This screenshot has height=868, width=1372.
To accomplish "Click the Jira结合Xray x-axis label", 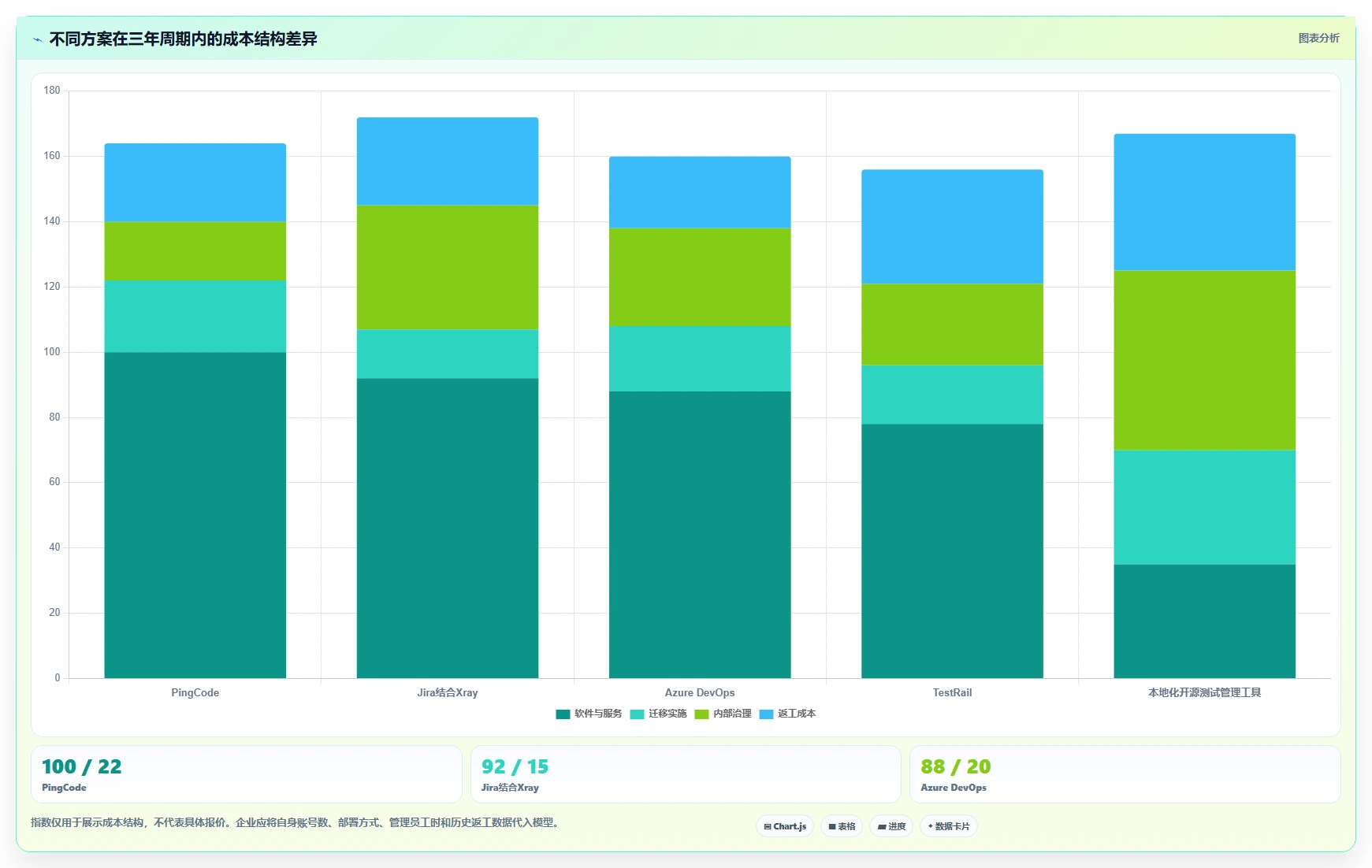I will point(448,693).
